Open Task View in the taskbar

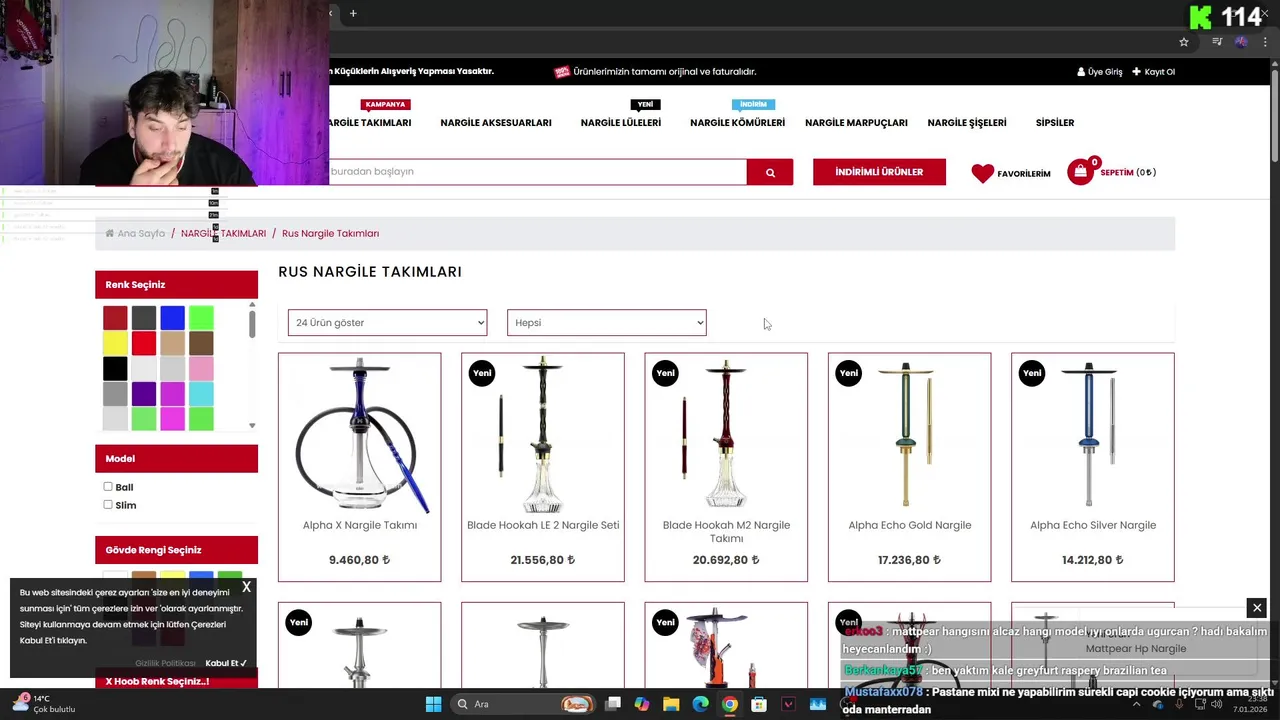(x=613, y=704)
